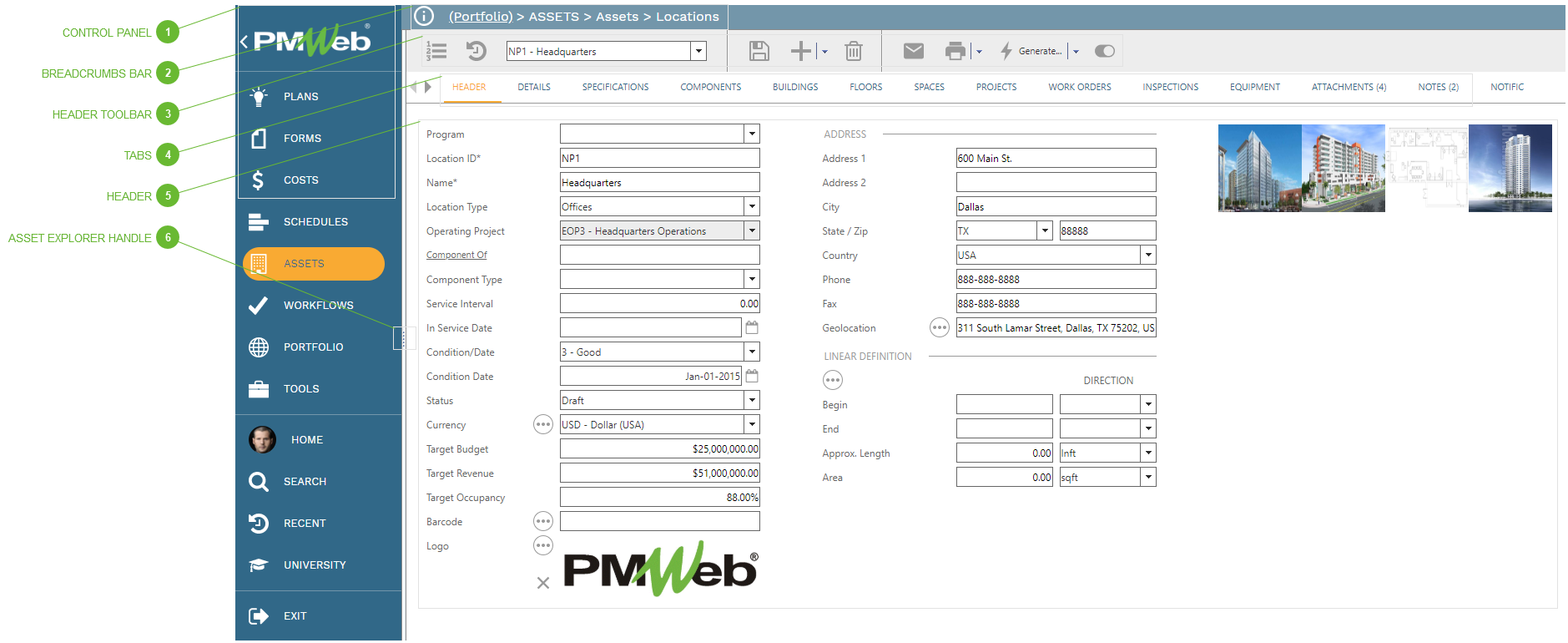This screenshot has width=1568, height=643.
Task: Click the envelope email icon
Action: coord(914,51)
